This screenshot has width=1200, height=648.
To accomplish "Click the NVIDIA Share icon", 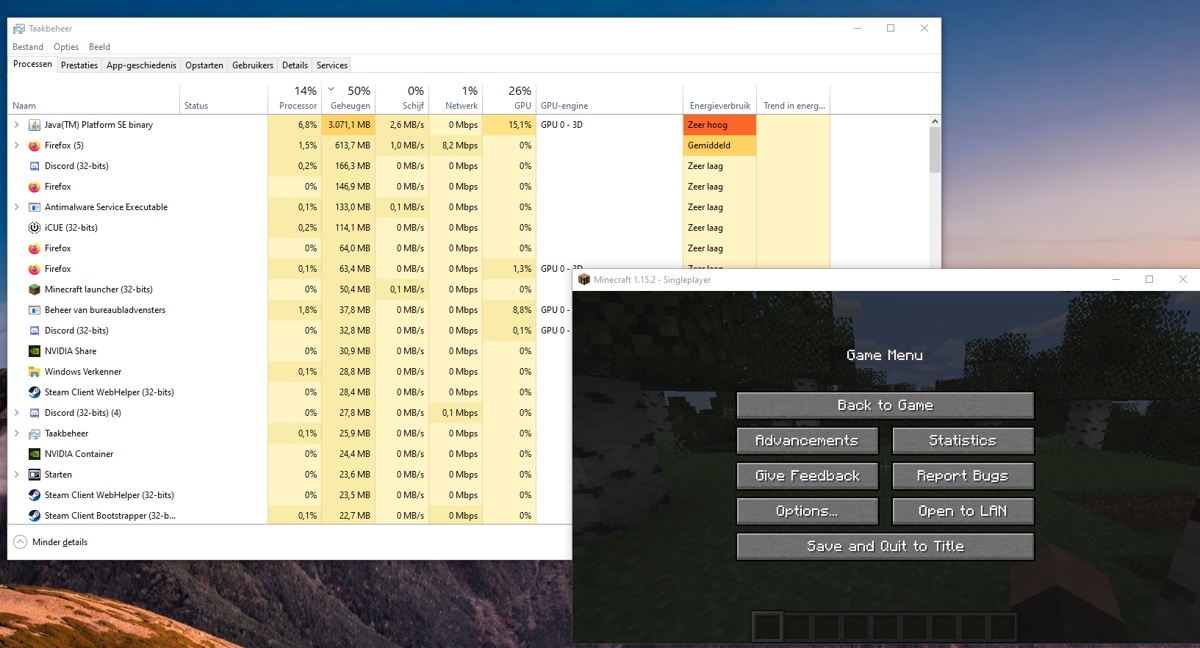I will click(x=35, y=351).
